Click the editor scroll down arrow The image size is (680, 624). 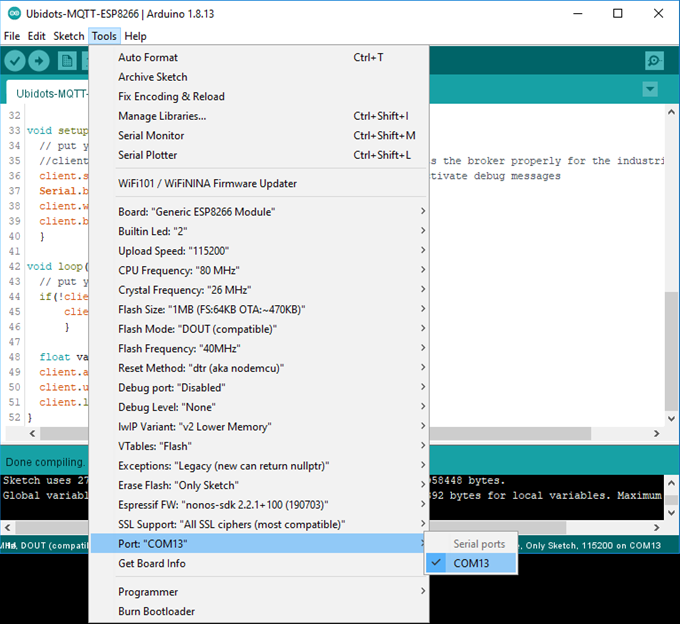point(671,418)
